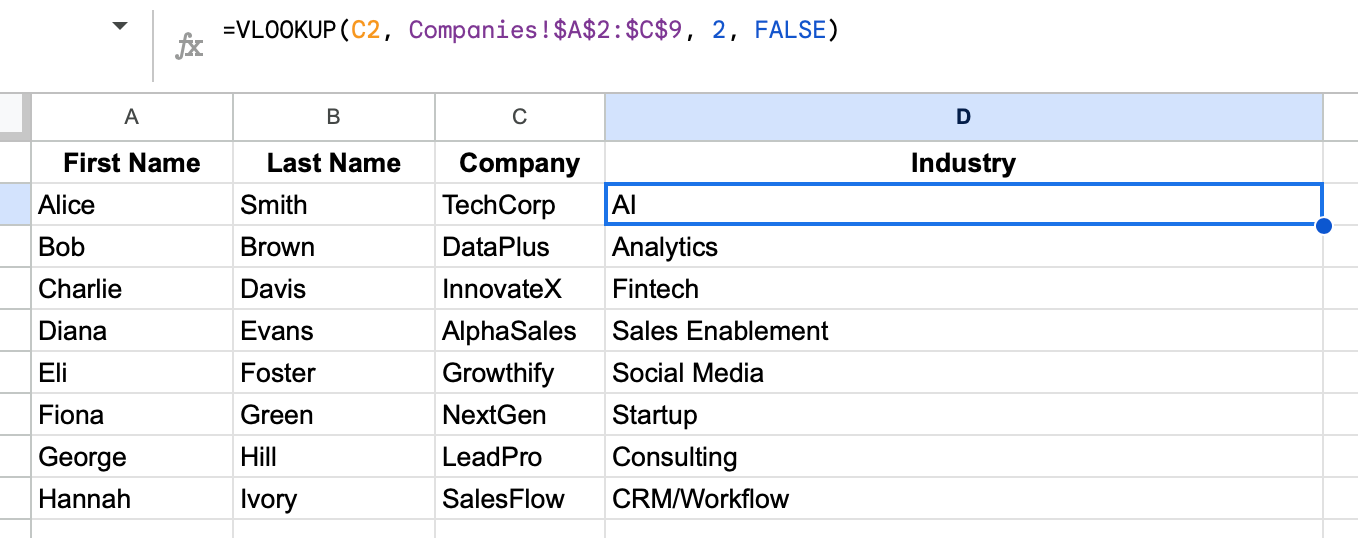1358x538 pixels.
Task: Select the CRM/Workflow cell
Action: 963,499
